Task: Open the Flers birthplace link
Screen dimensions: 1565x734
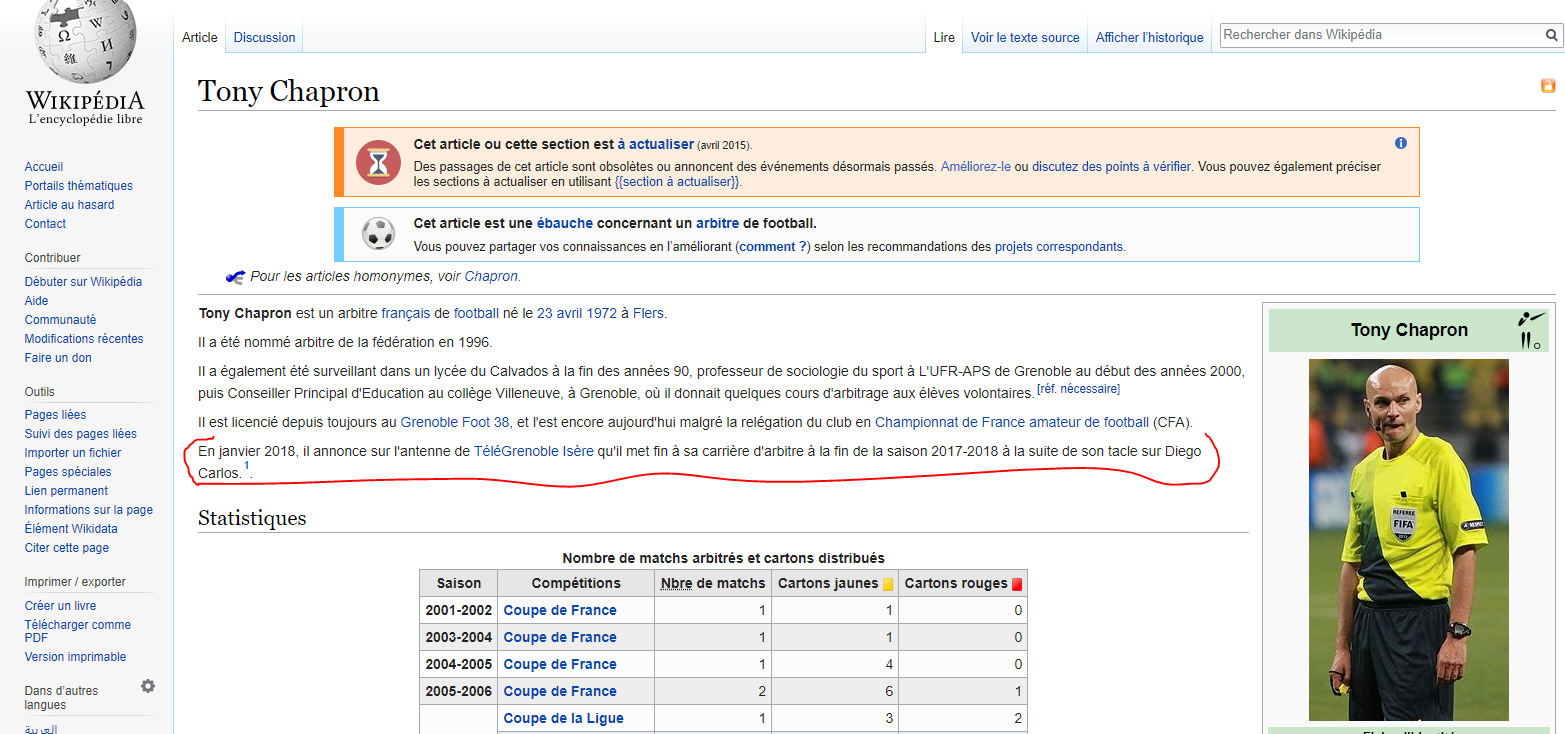Action: coord(648,313)
